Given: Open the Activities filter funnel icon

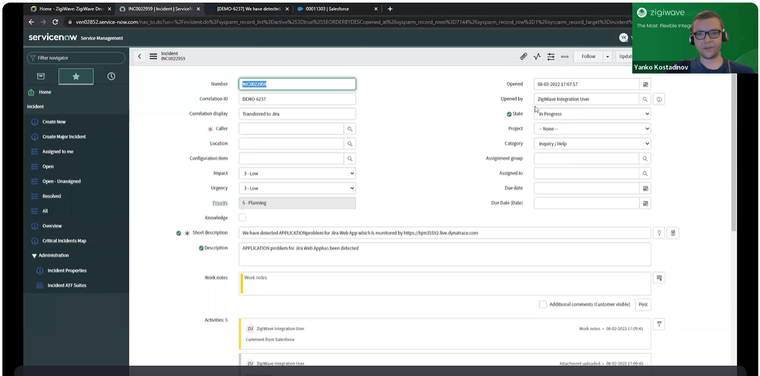Looking at the screenshot, I should [x=659, y=324].
